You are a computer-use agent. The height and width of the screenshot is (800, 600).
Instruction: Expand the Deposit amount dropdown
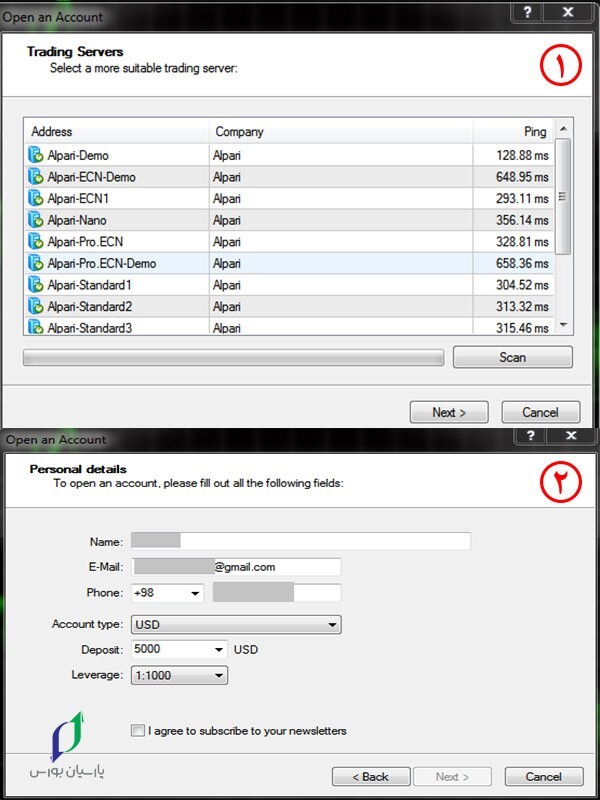[219, 650]
